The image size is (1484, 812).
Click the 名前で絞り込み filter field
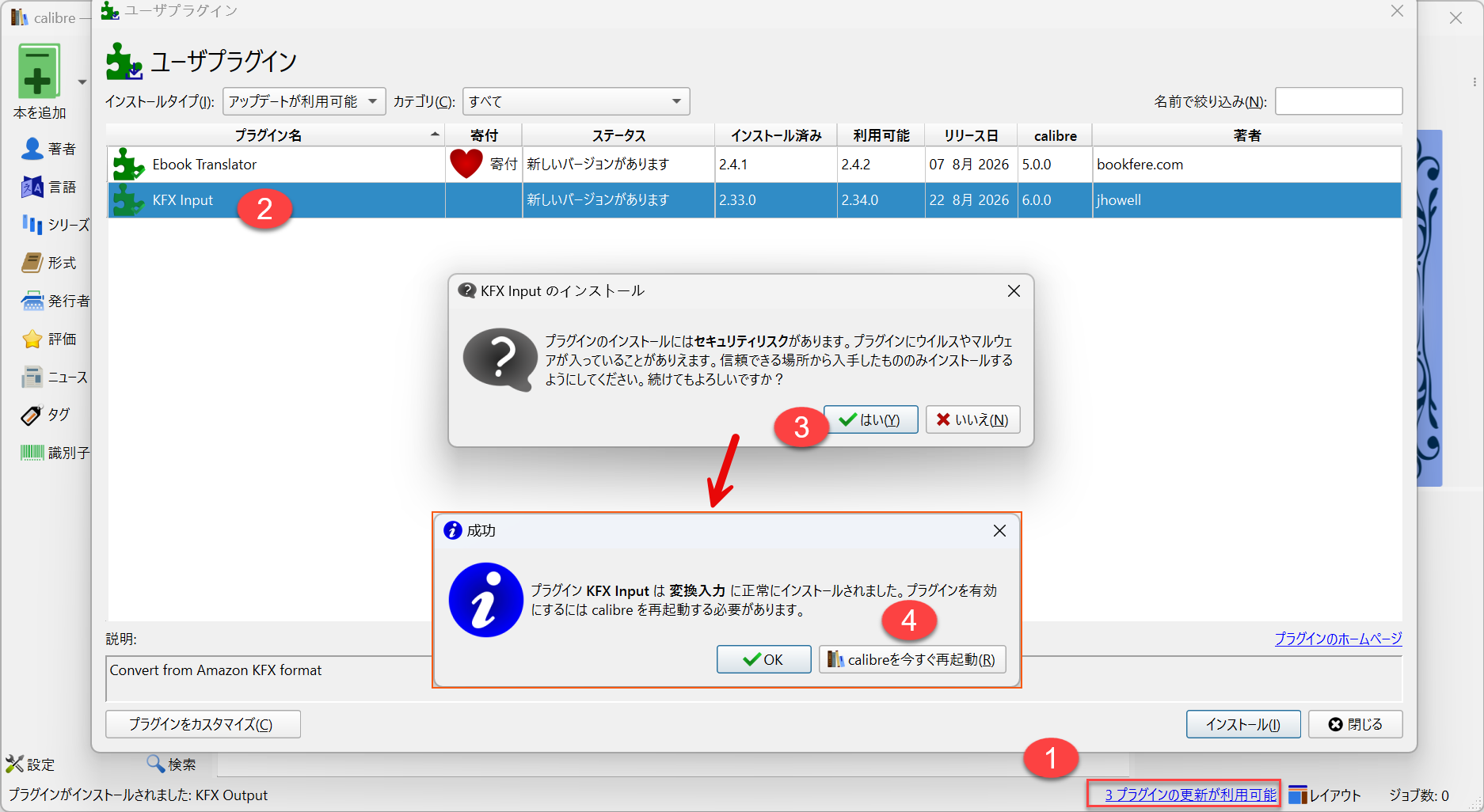pos(1338,101)
